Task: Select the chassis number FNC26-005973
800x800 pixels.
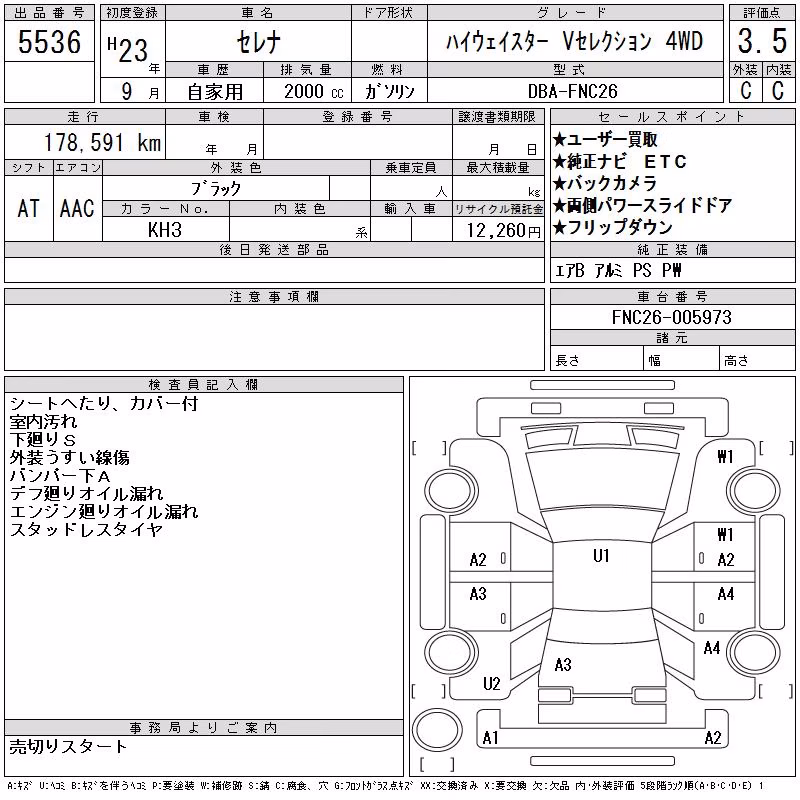Action: click(672, 317)
